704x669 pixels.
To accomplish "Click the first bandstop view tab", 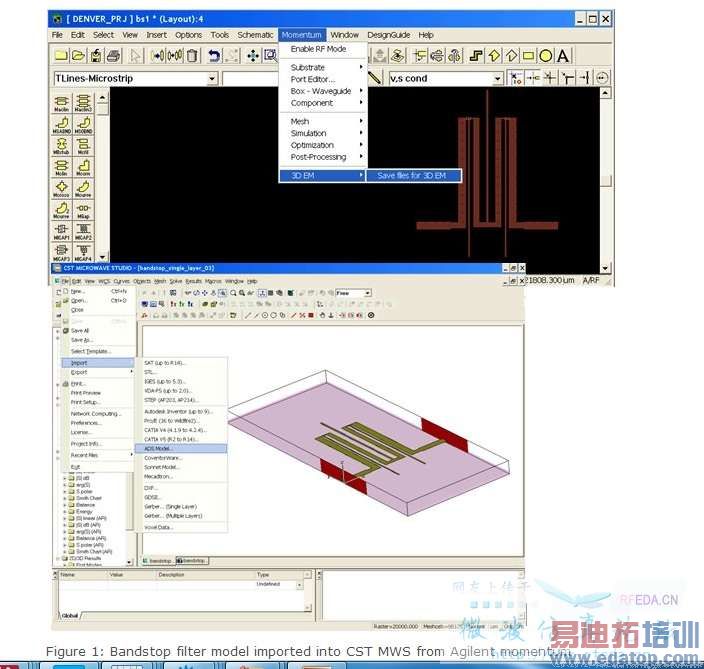I will click(x=159, y=561).
